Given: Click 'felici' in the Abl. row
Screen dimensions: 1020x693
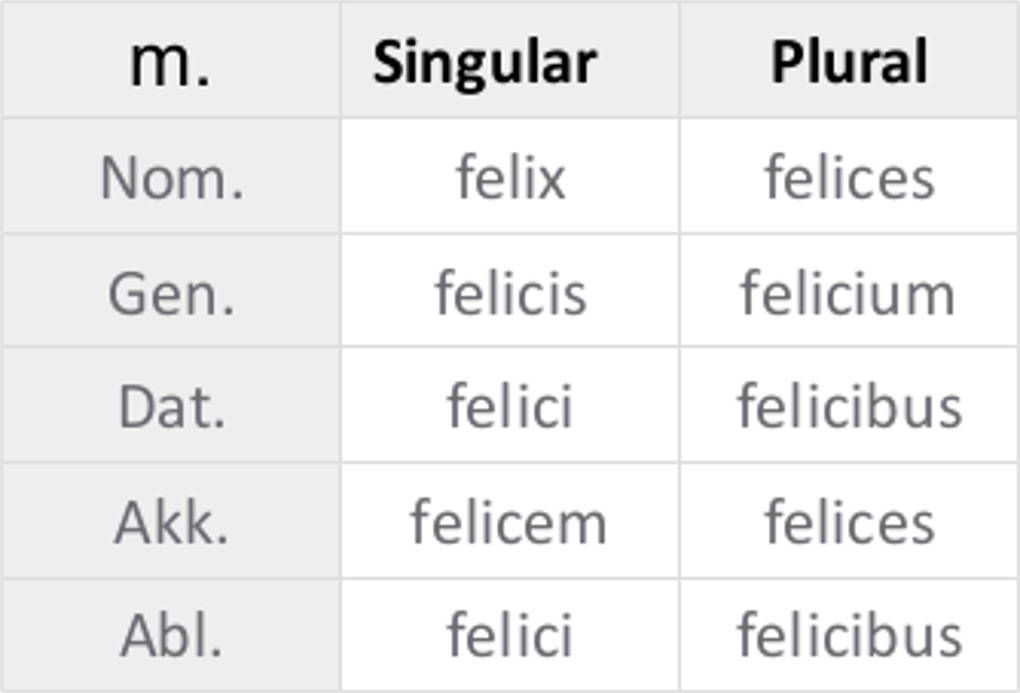Looking at the screenshot, I should tap(510, 635).
